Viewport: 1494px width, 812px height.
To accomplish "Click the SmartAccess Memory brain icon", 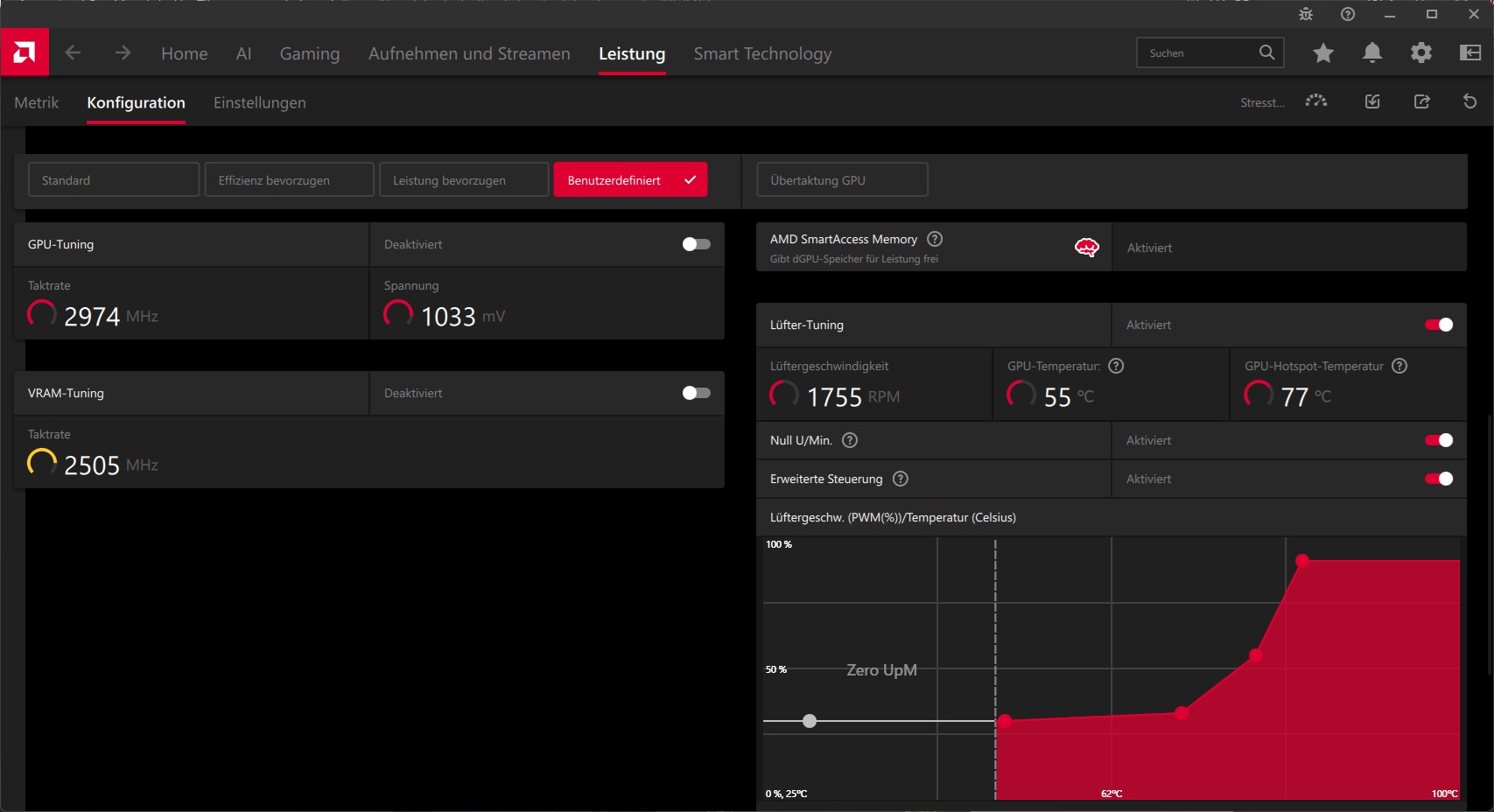I will pos(1087,248).
